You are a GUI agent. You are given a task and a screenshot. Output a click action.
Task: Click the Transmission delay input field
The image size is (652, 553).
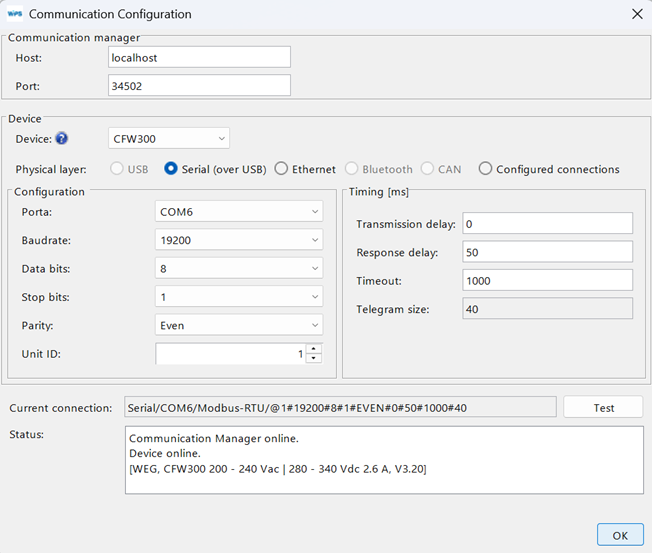coord(547,223)
